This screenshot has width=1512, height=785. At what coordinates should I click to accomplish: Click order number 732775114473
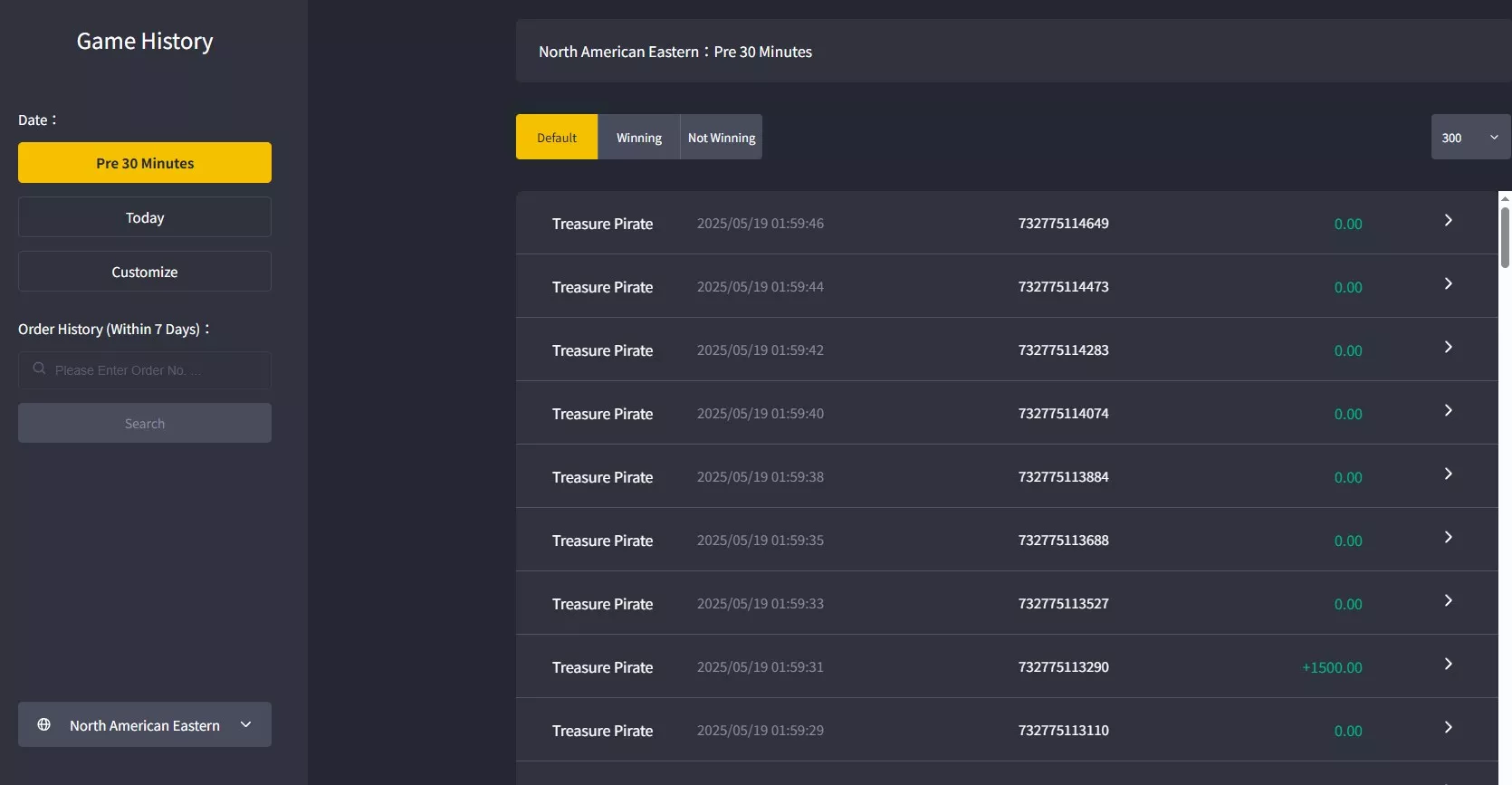(1063, 287)
